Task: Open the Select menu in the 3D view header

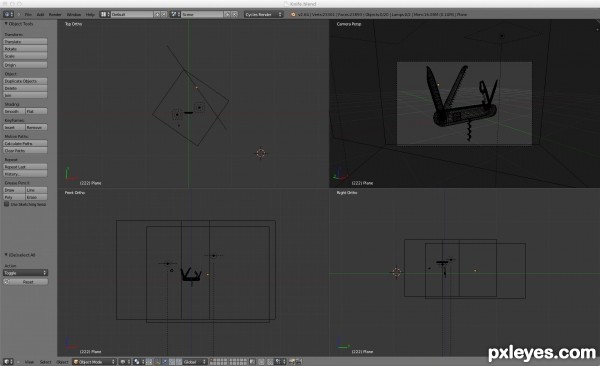Action: [45, 361]
